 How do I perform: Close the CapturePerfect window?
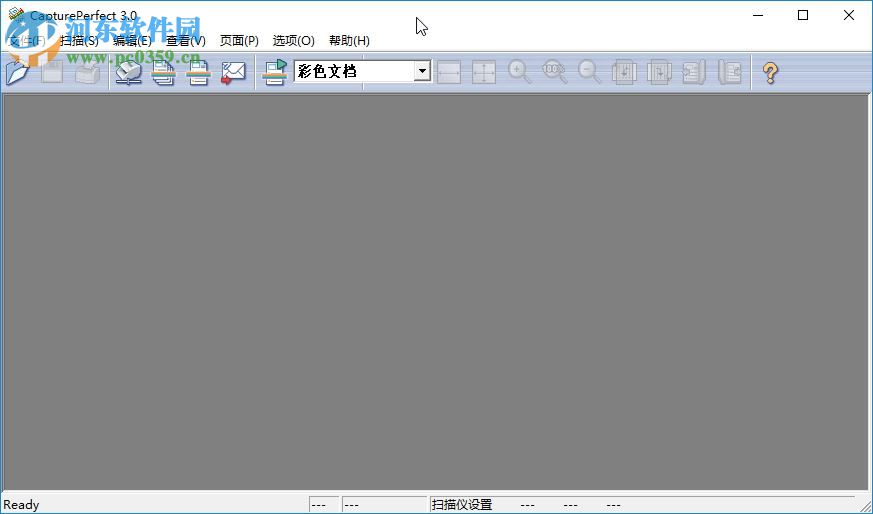coord(849,16)
